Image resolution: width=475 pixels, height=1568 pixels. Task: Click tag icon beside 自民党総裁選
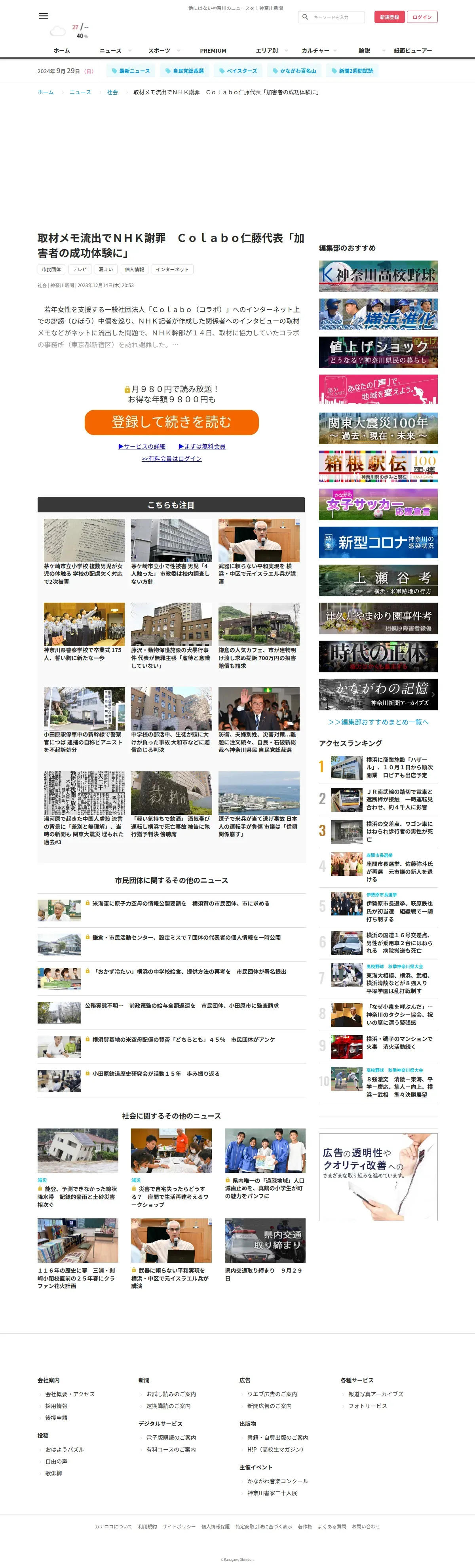(168, 71)
